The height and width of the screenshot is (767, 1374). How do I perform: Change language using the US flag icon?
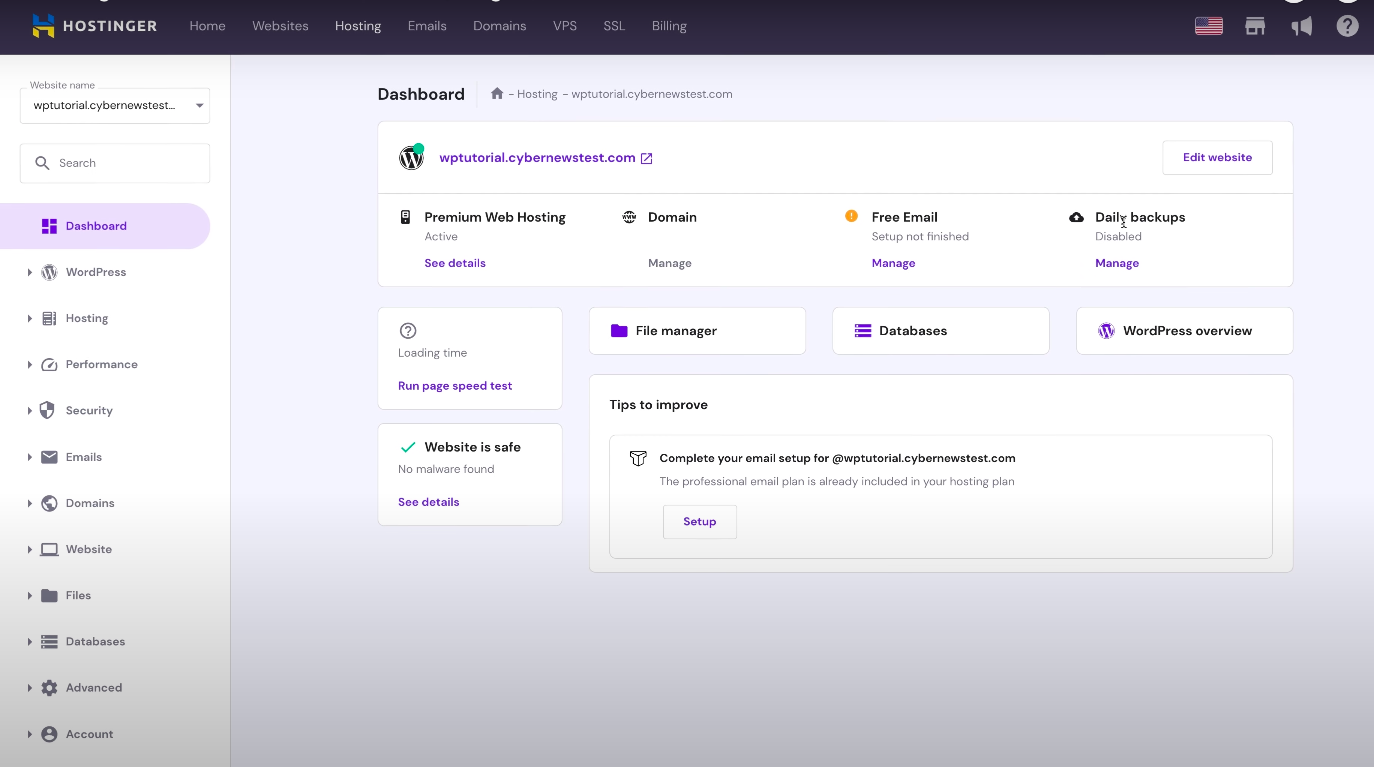point(1208,26)
